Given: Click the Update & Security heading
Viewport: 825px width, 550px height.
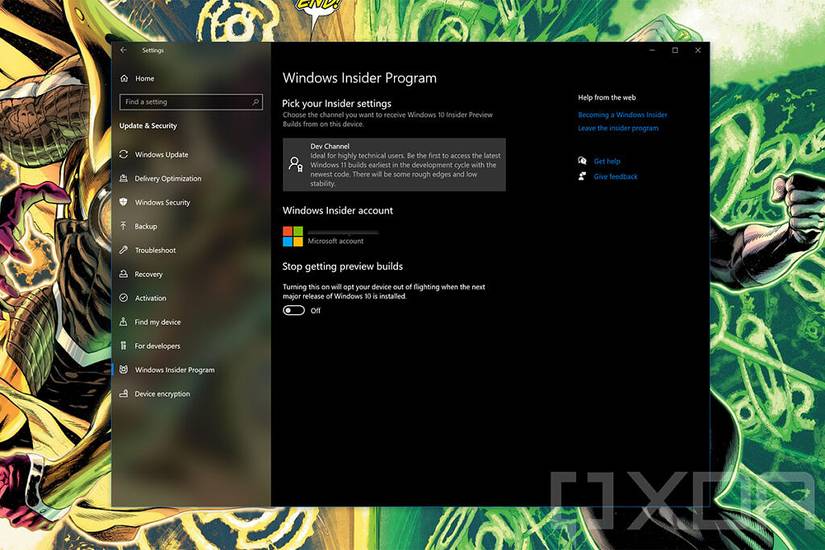Looking at the screenshot, I should (148, 126).
